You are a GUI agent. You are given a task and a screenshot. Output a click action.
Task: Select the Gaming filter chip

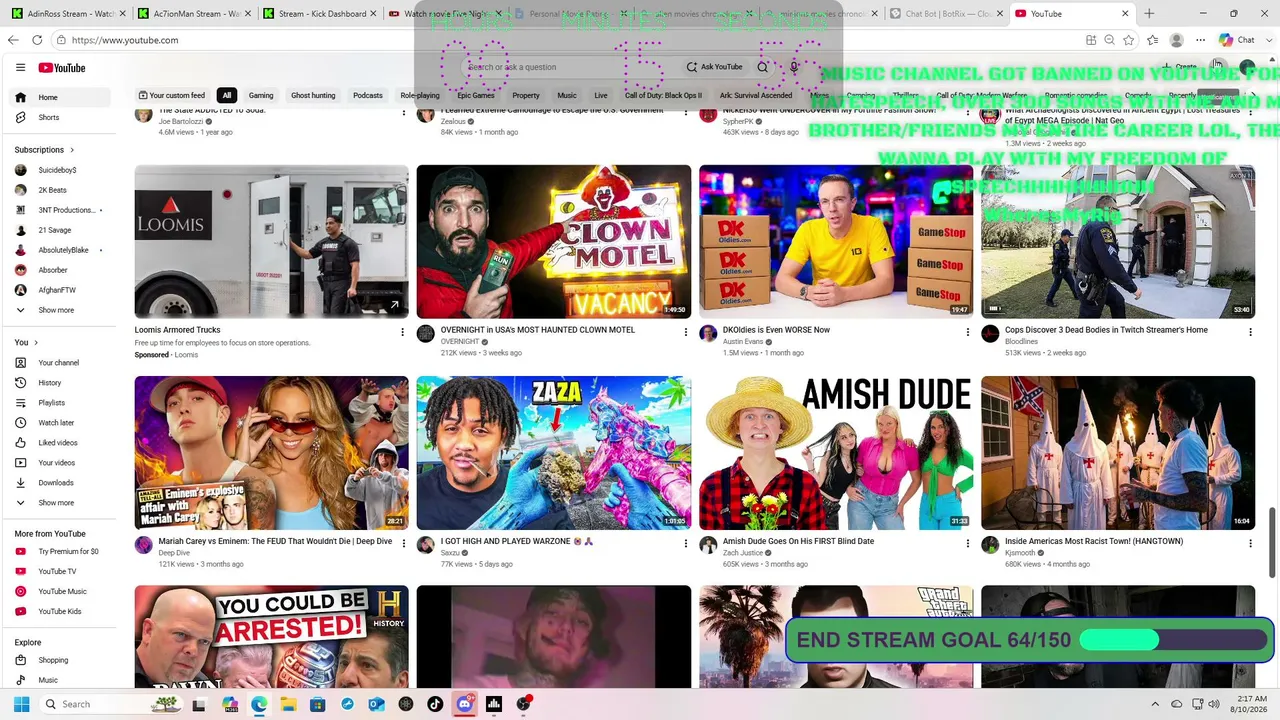(261, 95)
